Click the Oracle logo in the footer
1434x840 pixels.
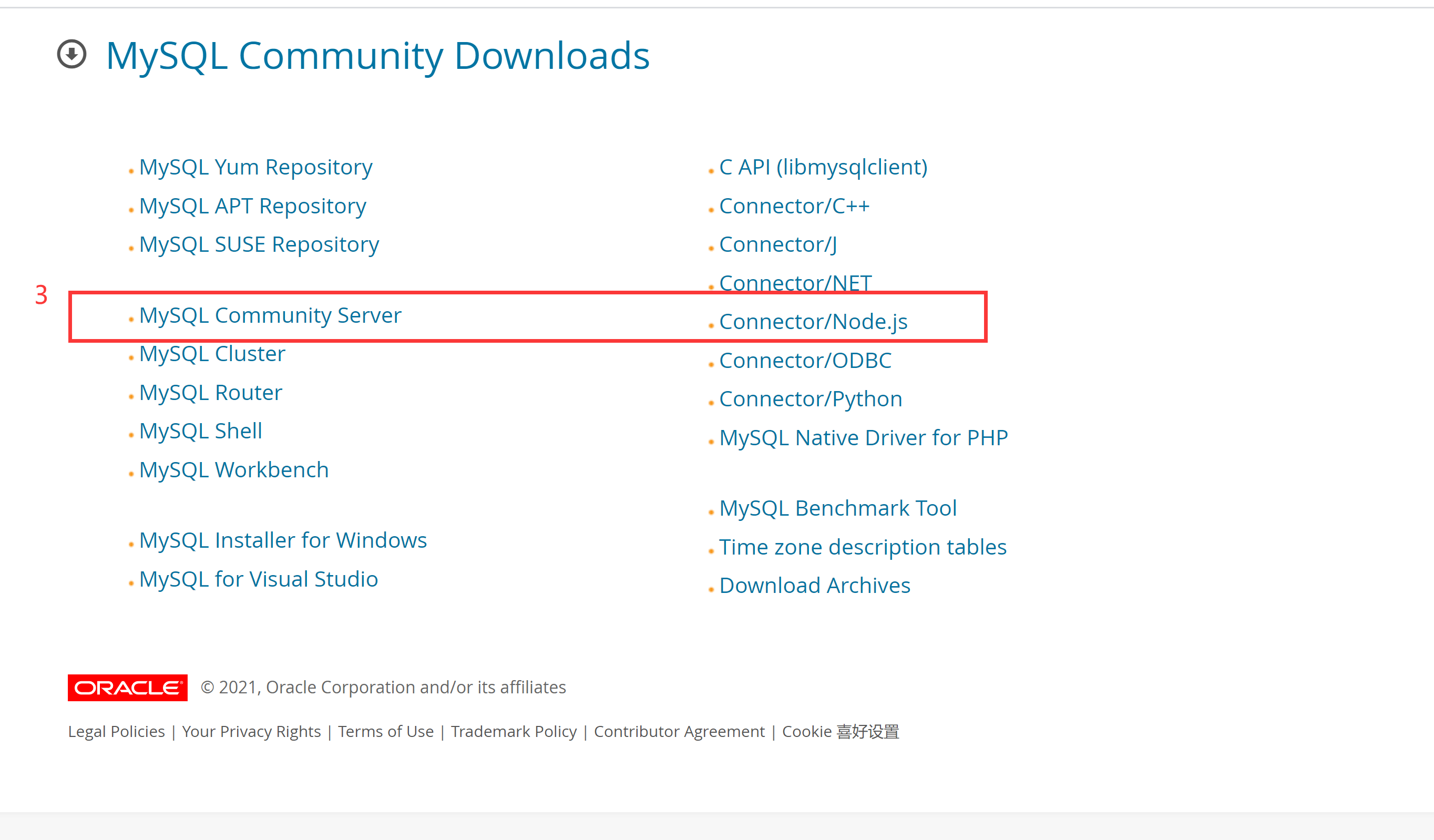[127, 688]
